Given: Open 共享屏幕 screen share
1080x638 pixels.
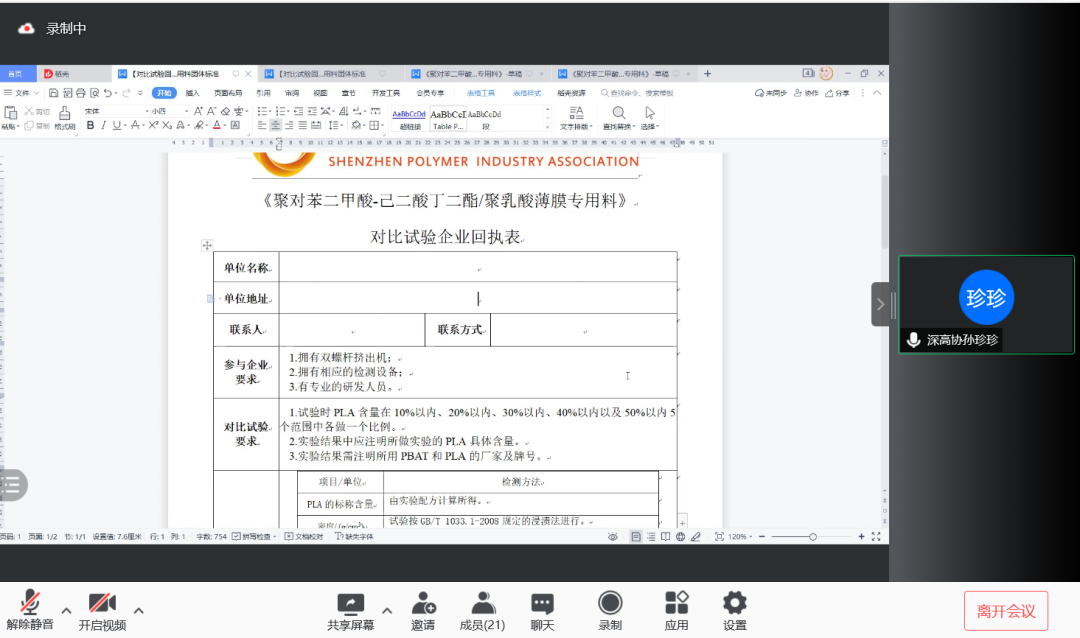Looking at the screenshot, I should [351, 610].
